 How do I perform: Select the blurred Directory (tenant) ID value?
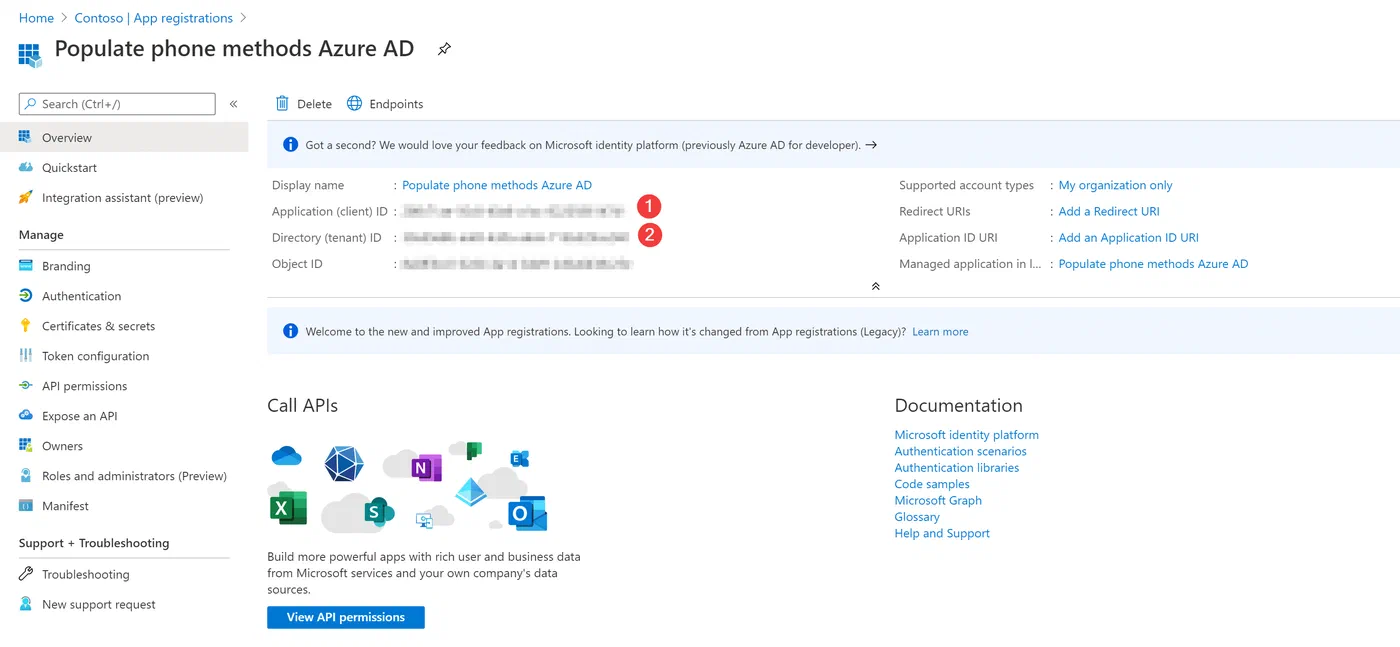(515, 237)
